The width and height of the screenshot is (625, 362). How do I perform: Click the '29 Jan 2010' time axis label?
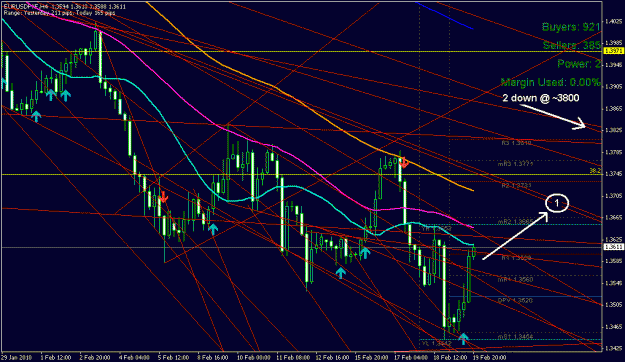(x=16, y=357)
